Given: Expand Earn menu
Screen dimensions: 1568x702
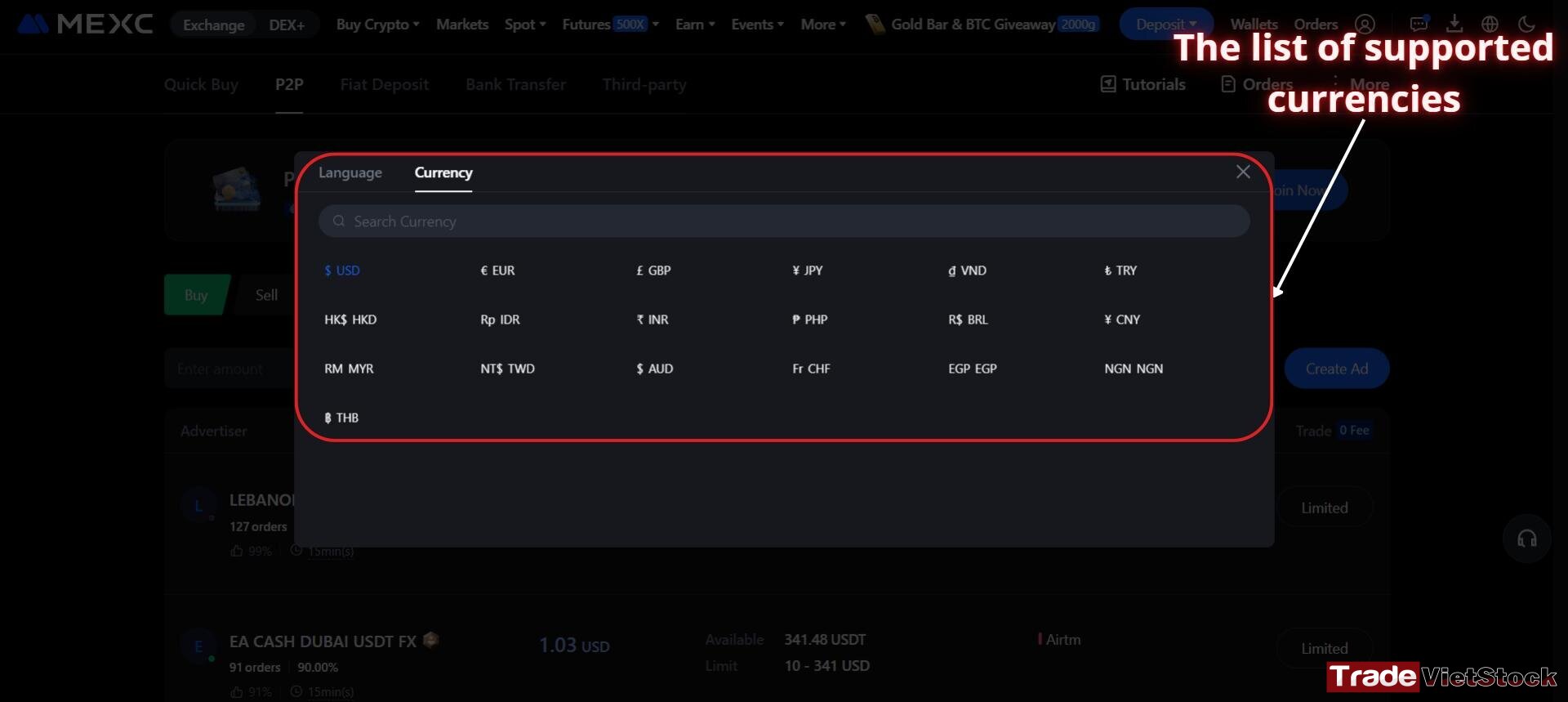Looking at the screenshot, I should tap(695, 25).
